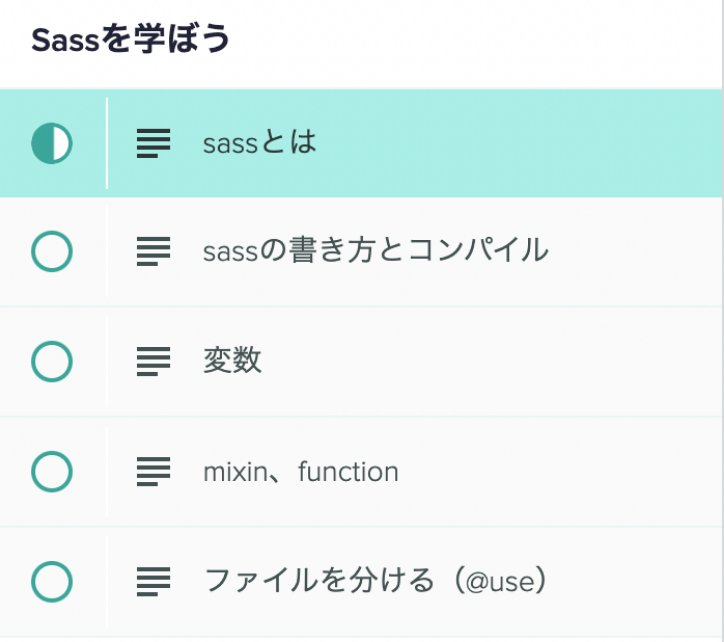
Task: Toggle the half-filled progress circle for sassとは
Action: 52,143
